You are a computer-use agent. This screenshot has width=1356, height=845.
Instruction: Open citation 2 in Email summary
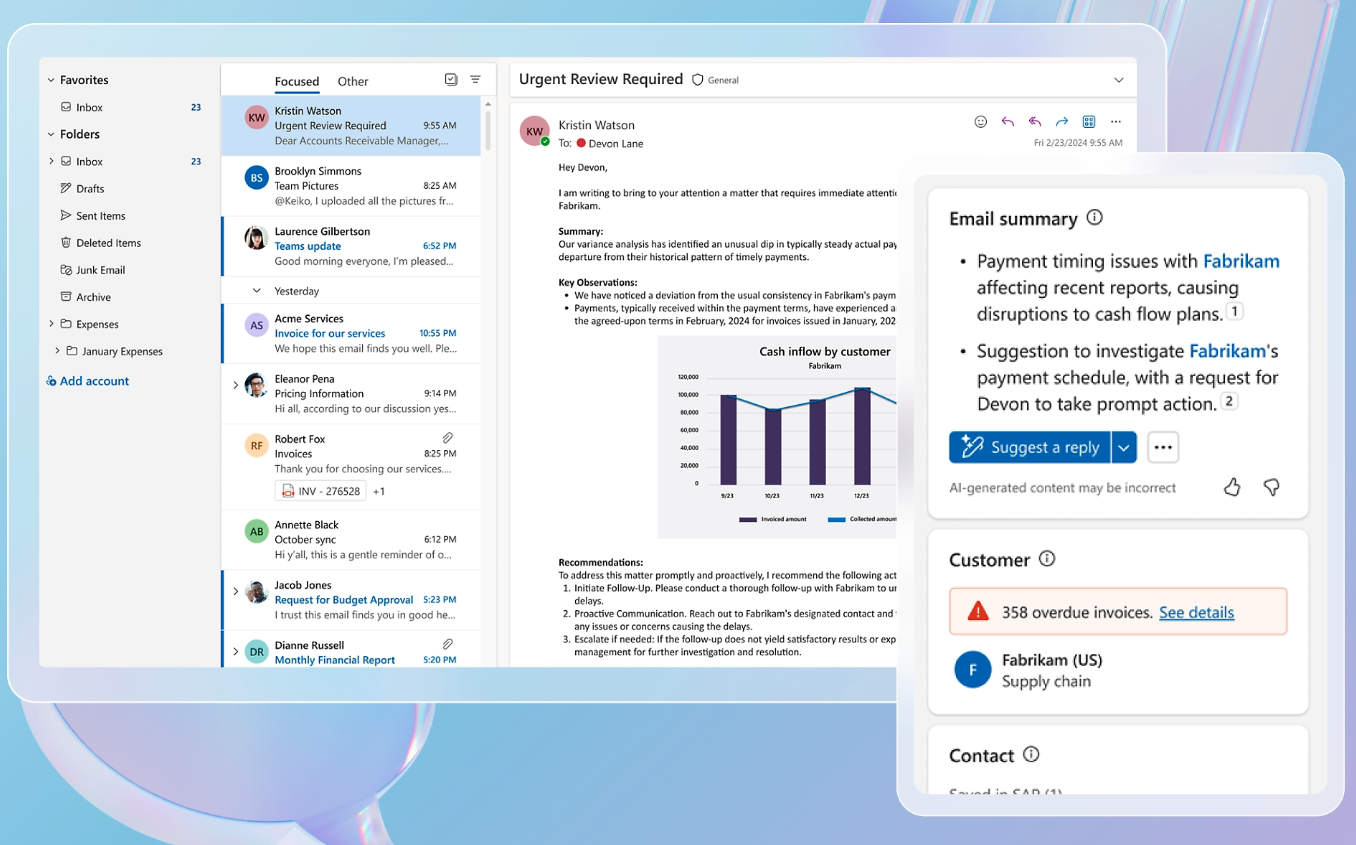(1230, 402)
